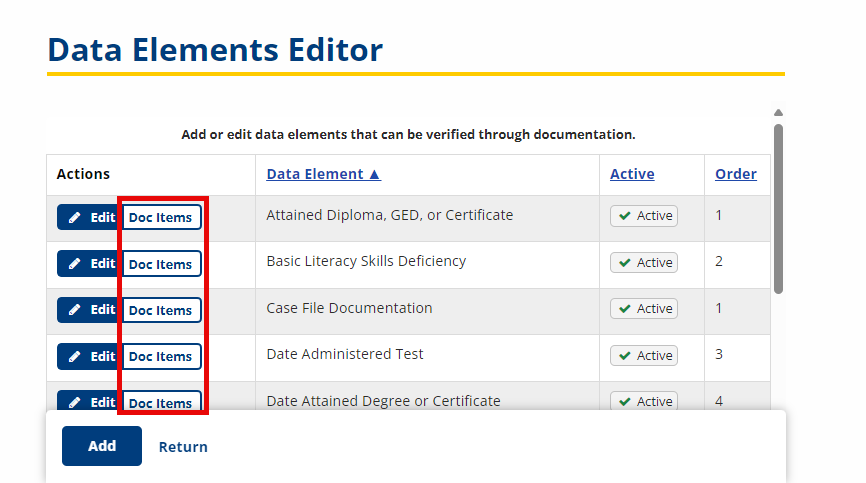This screenshot has width=866, height=483.
Task: Edit the Attained Diploma, GED, or Certificate row
Action: (x=88, y=217)
